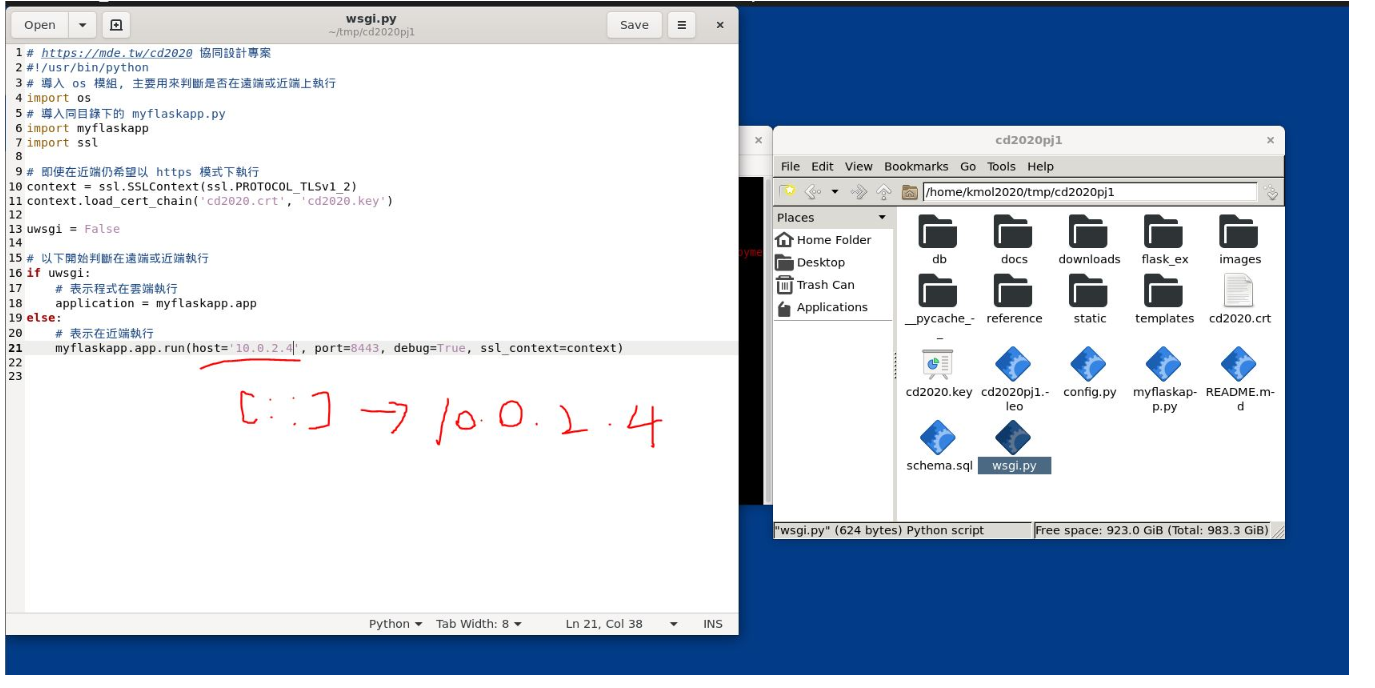1375x688 pixels.
Task: Open the Tools menu in file manager
Action: point(1000,167)
